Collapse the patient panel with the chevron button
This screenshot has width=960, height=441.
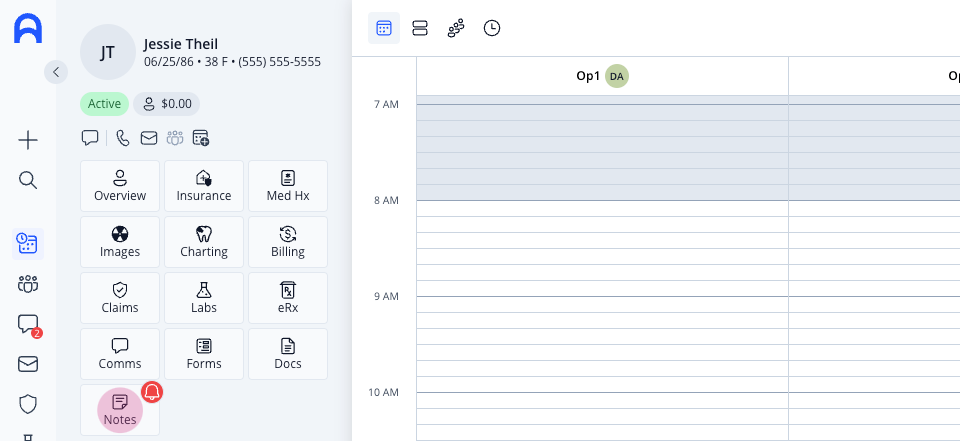56,72
